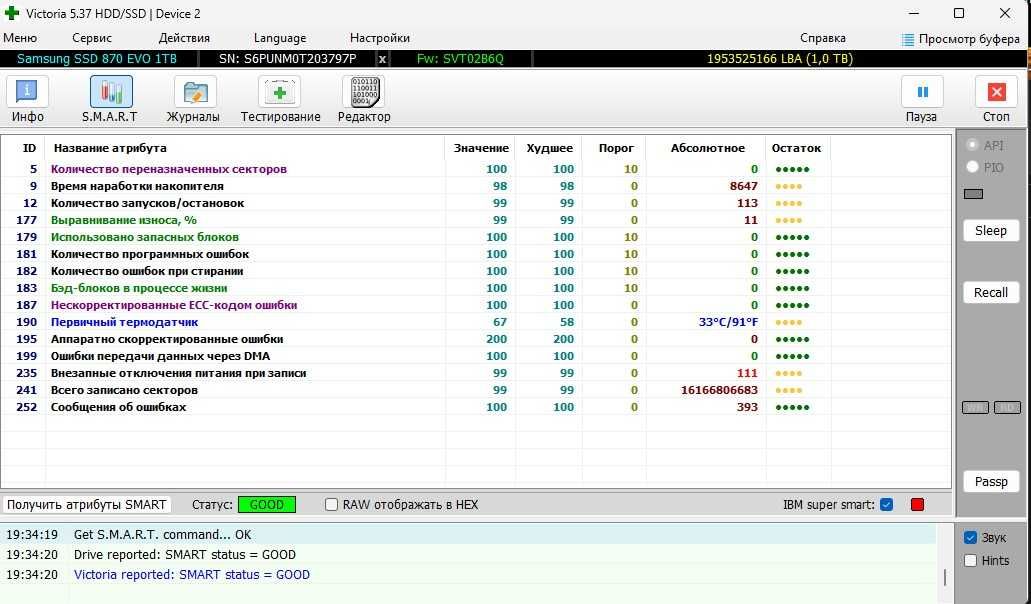Click the x next to serial number
Image resolution: width=1031 pixels, height=604 pixels.
coord(382,59)
